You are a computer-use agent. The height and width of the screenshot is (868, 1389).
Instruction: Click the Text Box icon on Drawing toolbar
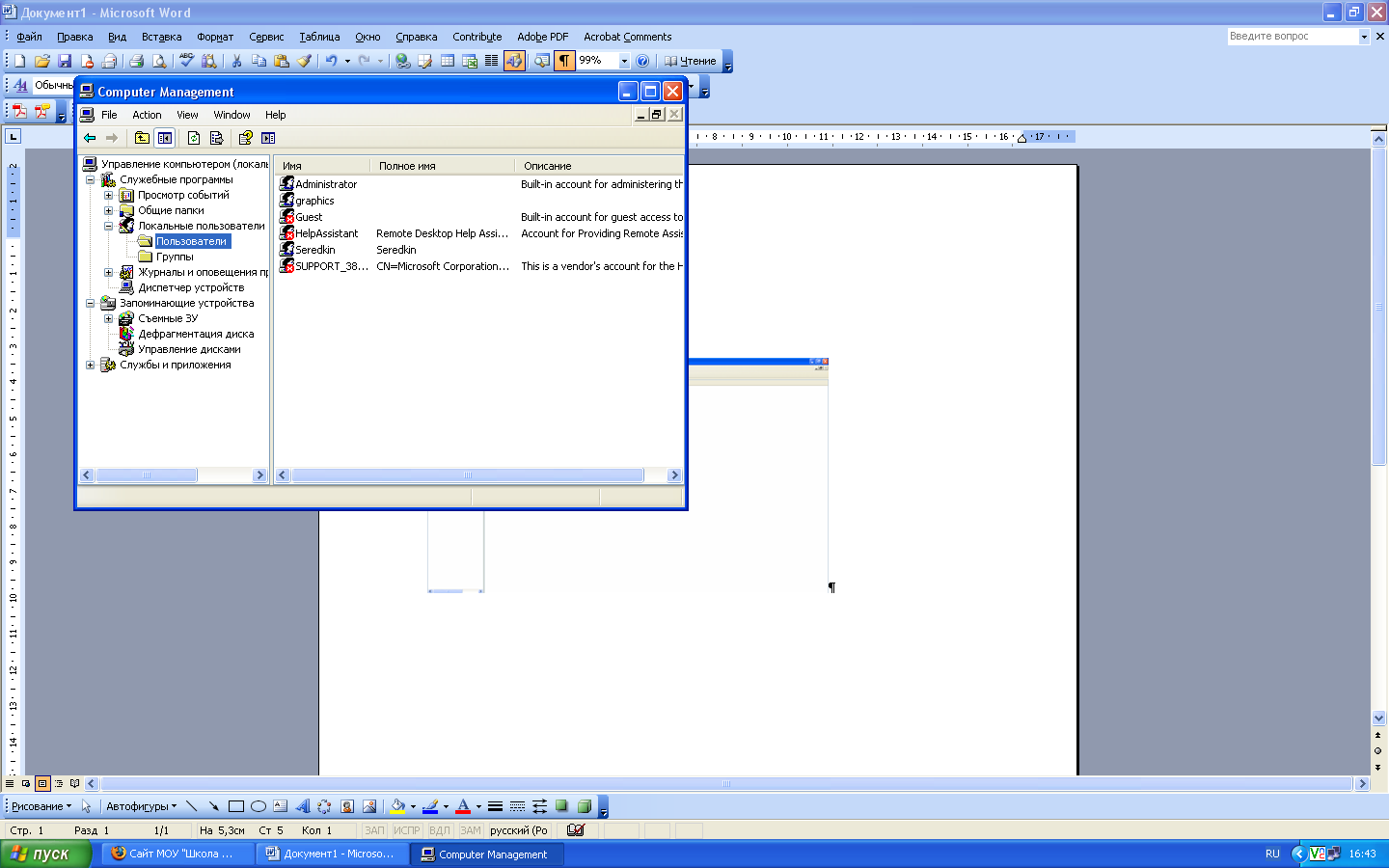tap(281, 806)
